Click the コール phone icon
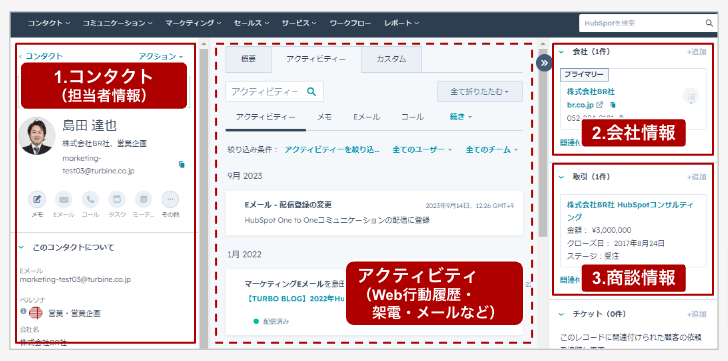The width and height of the screenshot is (728, 361). (x=90, y=200)
